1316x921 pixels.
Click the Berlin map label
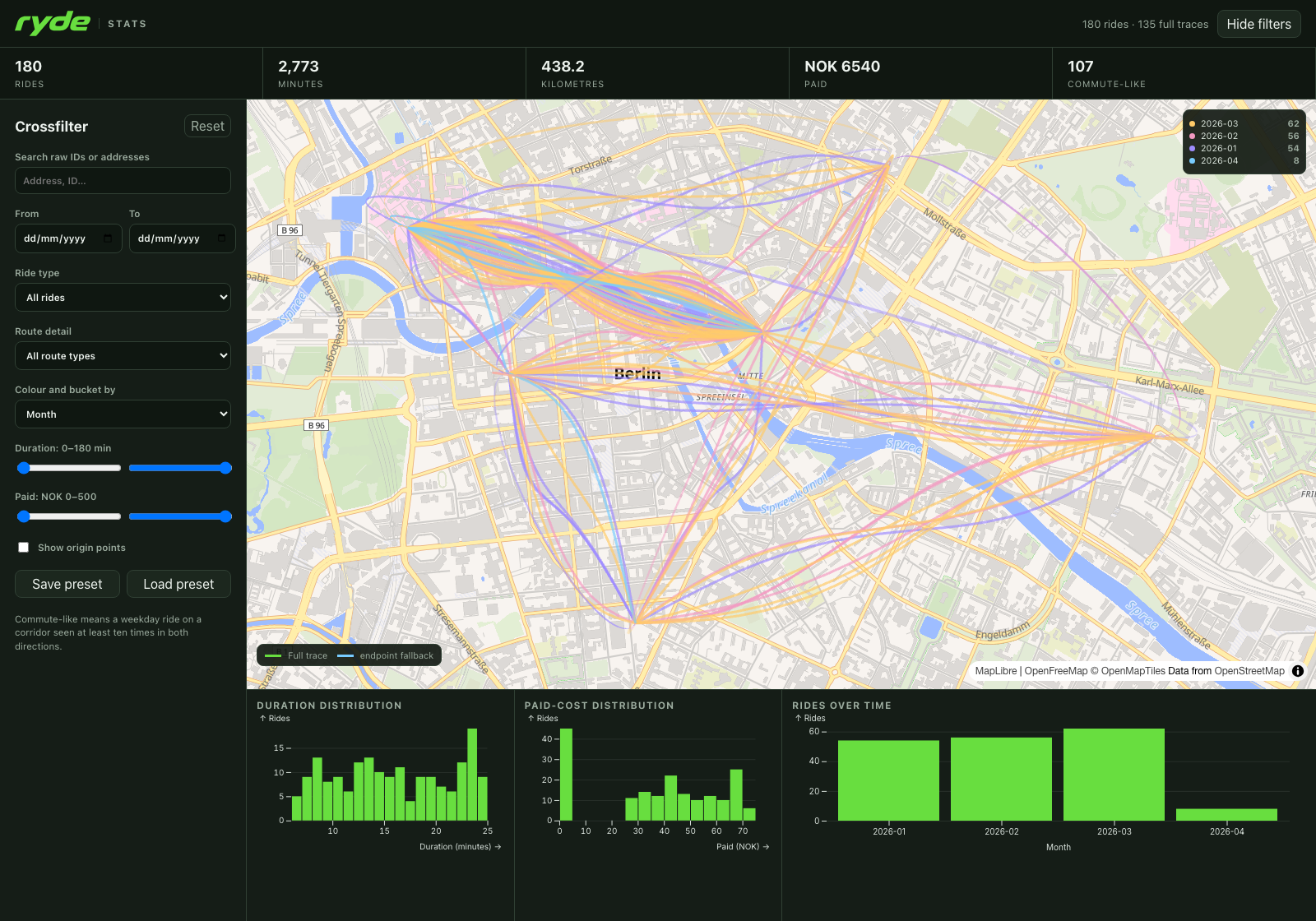[x=637, y=373]
